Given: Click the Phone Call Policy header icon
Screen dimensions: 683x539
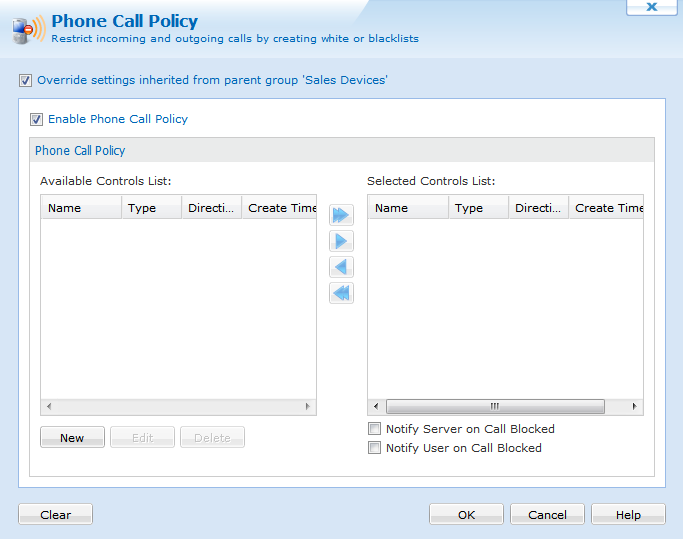Looking at the screenshot, I should tap(29, 30).
